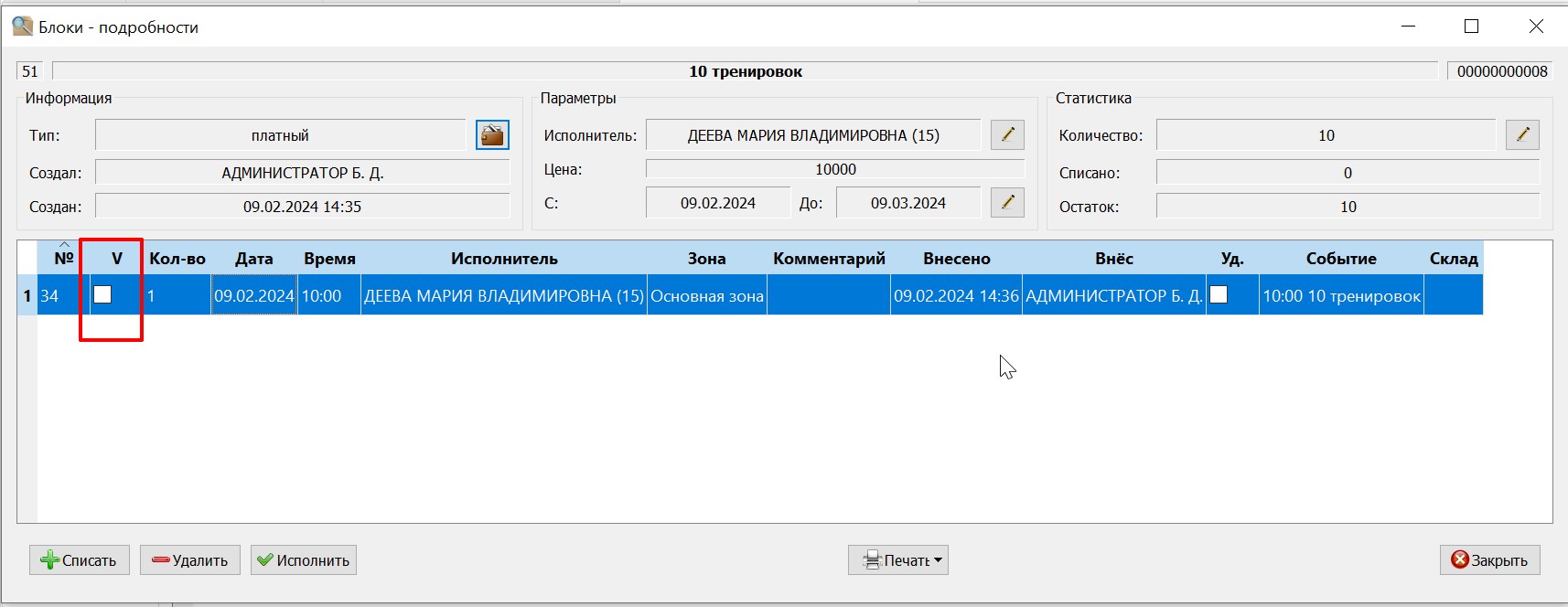This screenshot has width=1568, height=607.
Task: Minimize the Блоки - подробности window
Action: 1408,27
